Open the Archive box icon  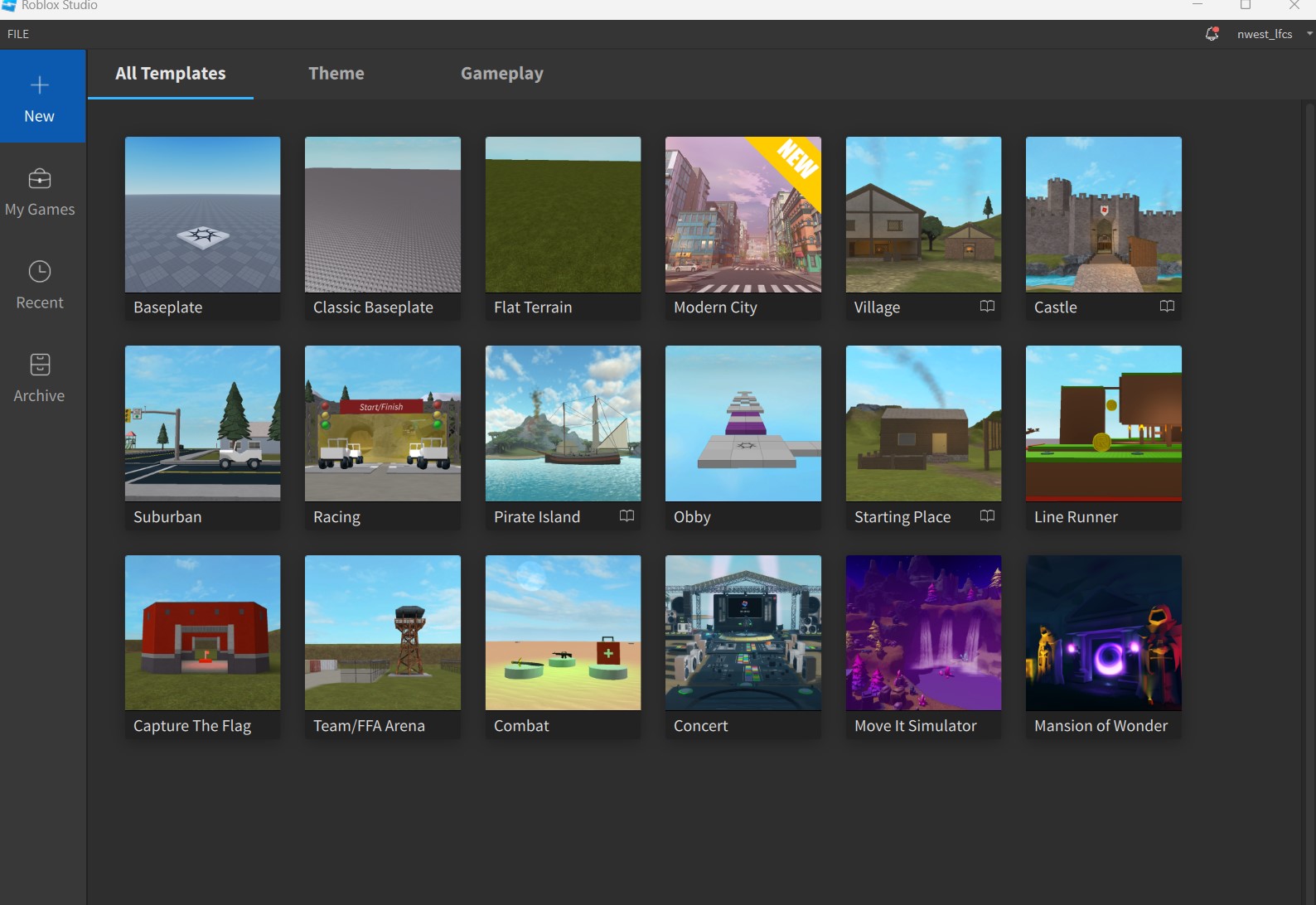[x=40, y=365]
